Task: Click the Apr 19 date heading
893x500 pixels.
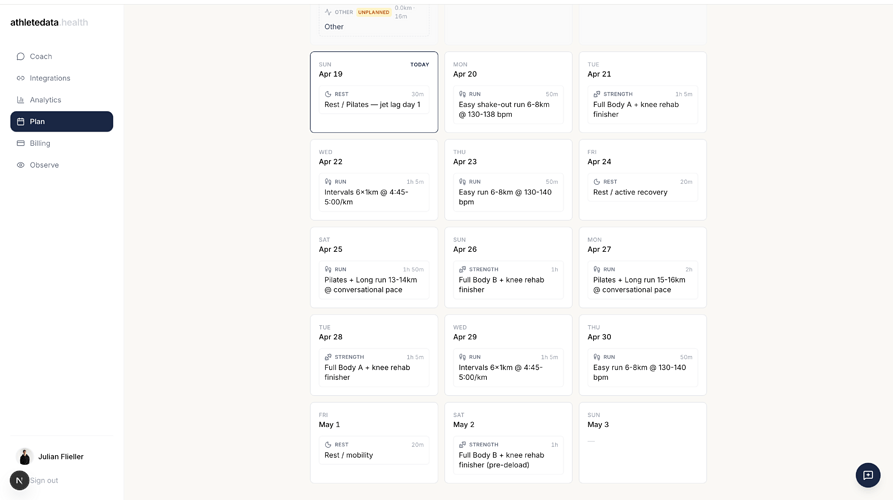Action: coord(331,74)
